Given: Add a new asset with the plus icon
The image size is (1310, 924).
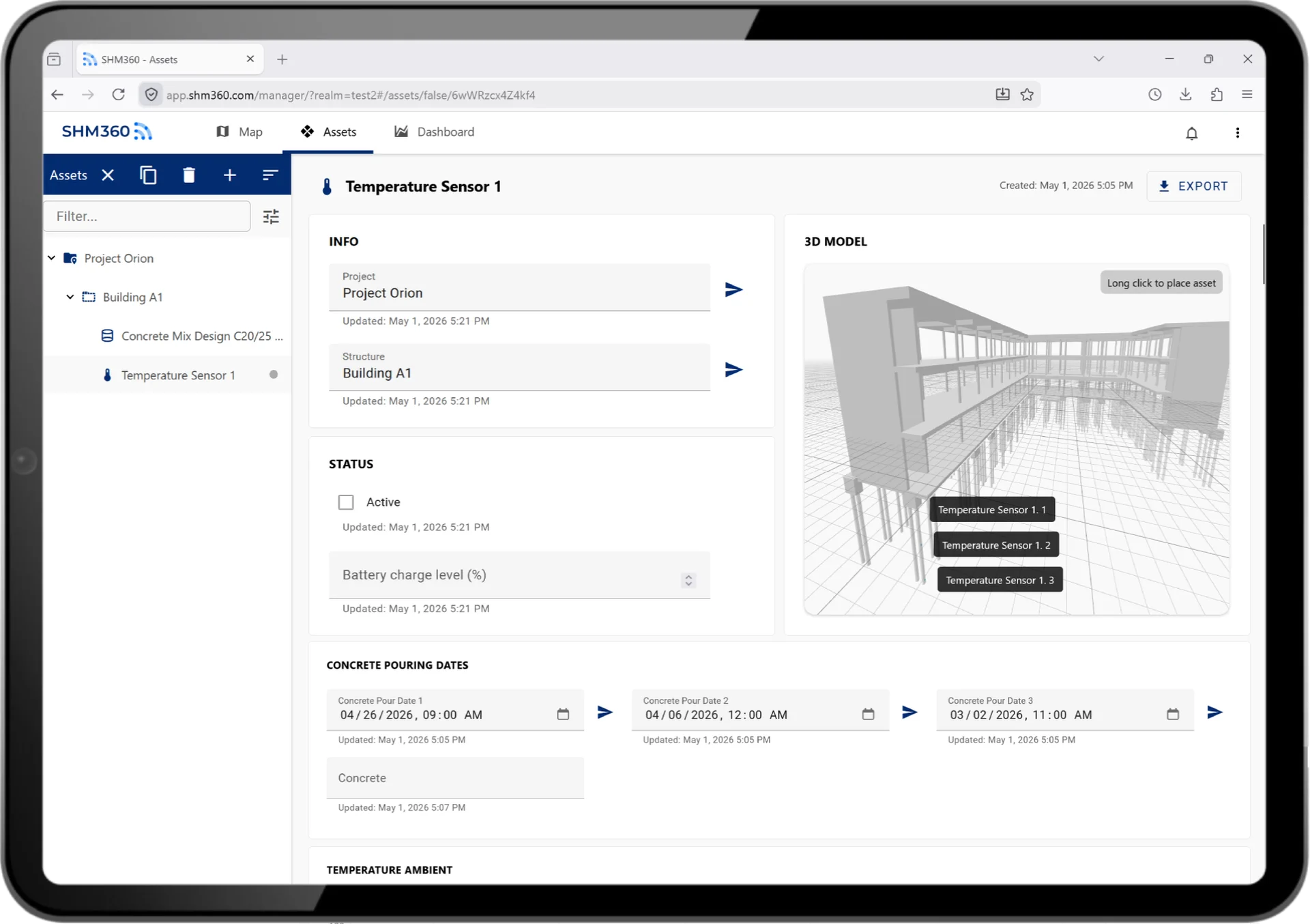Looking at the screenshot, I should [230, 175].
